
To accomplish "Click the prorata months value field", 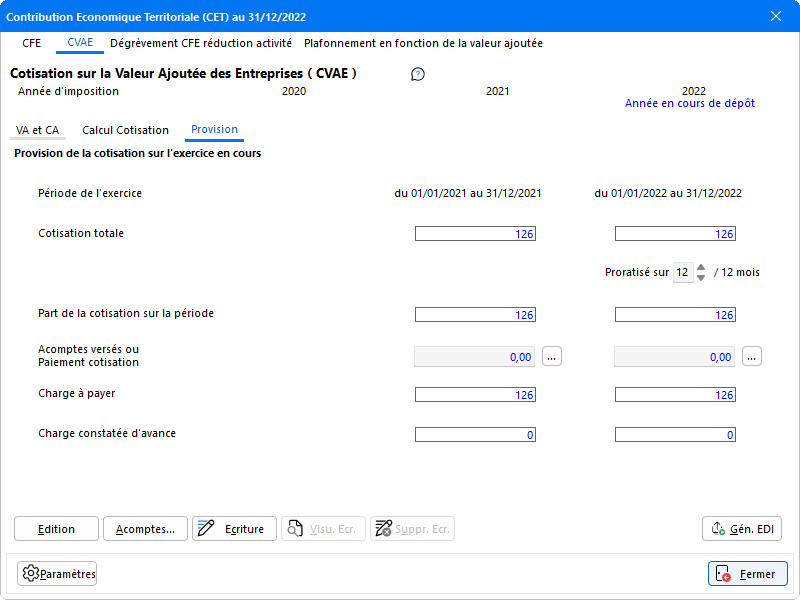I will 682,273.
